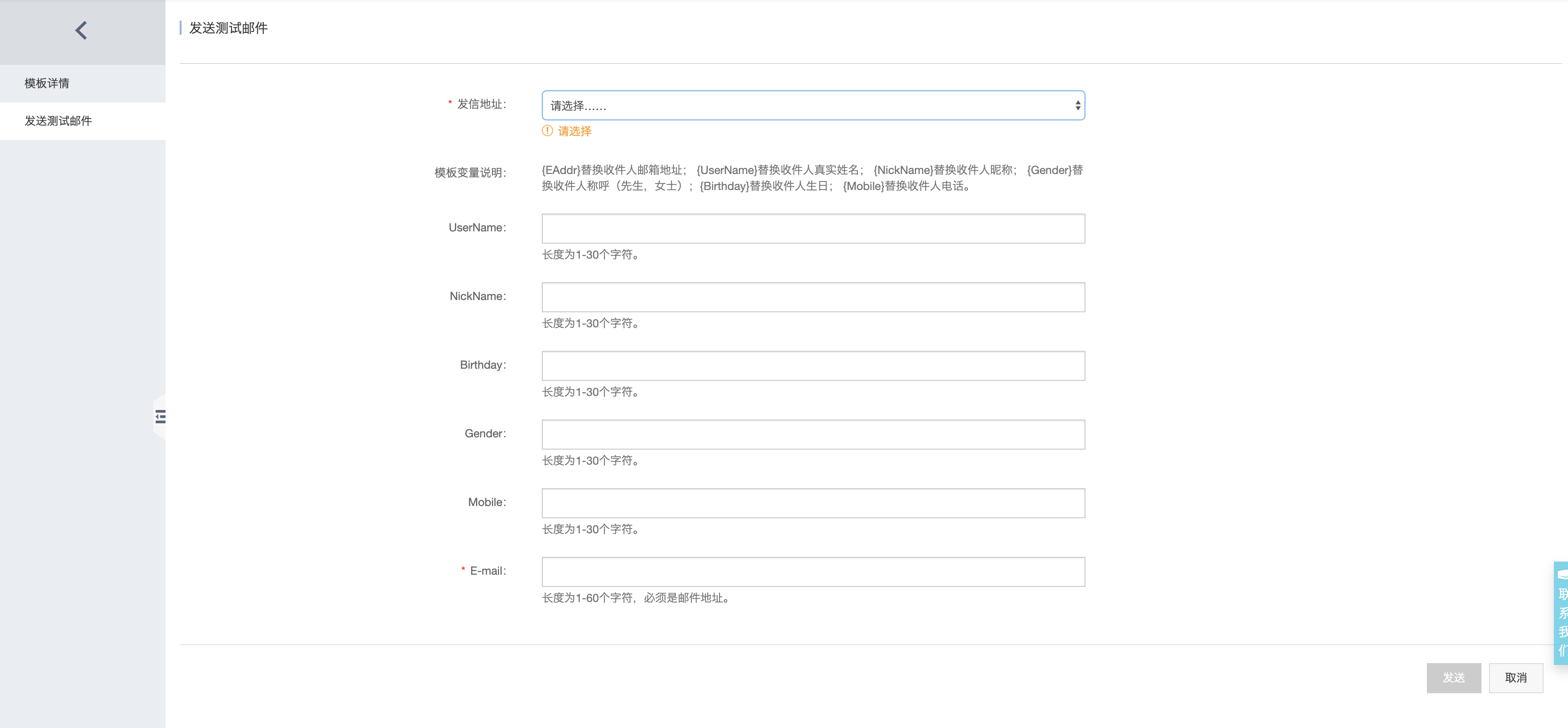Viewport: 1568px width, 728px height.
Task: Click the back arrow icon at top left
Action: [x=80, y=30]
